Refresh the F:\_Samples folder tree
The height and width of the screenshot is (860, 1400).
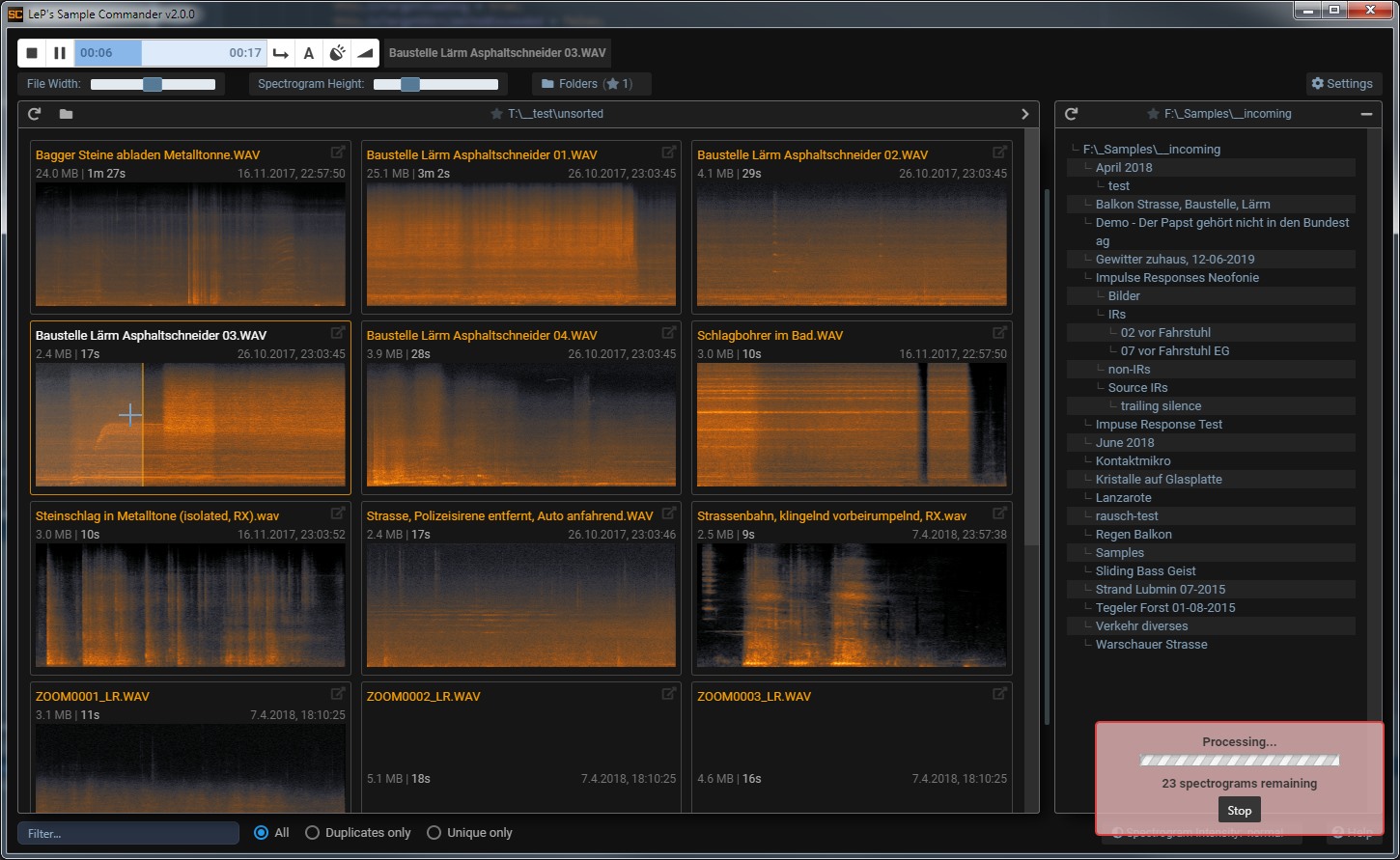(x=1071, y=114)
